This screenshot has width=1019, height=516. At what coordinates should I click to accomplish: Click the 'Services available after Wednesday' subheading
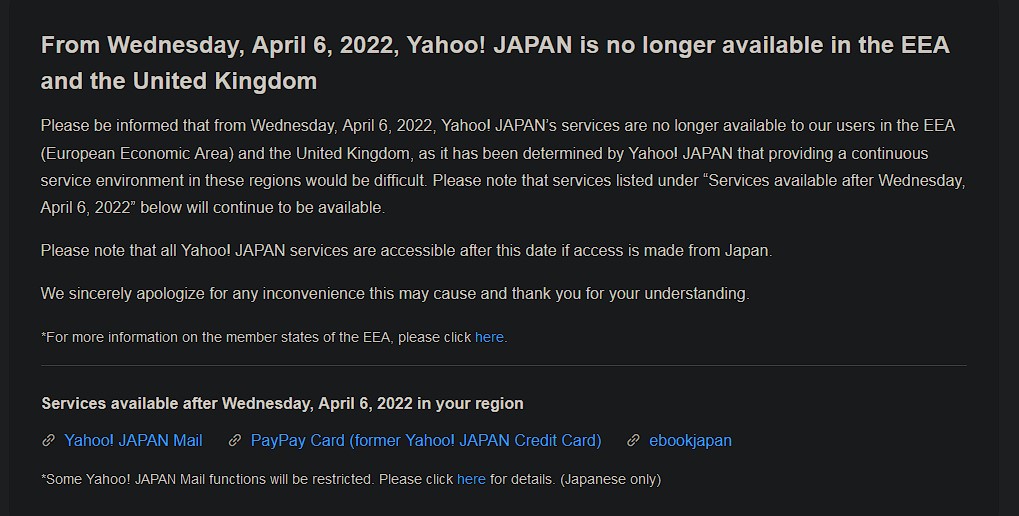(282, 404)
